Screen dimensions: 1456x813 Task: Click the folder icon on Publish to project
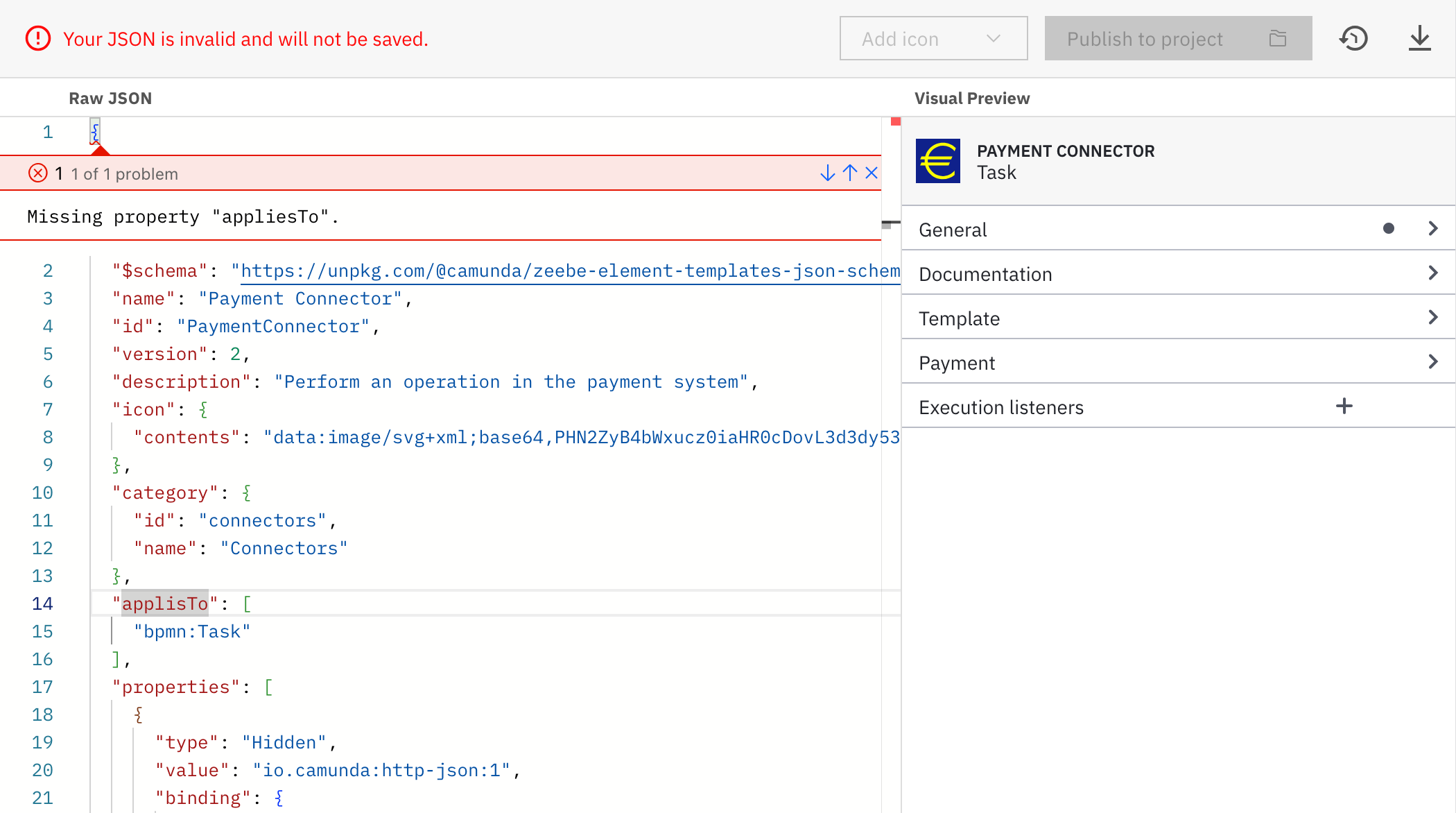pyautogui.click(x=1278, y=39)
